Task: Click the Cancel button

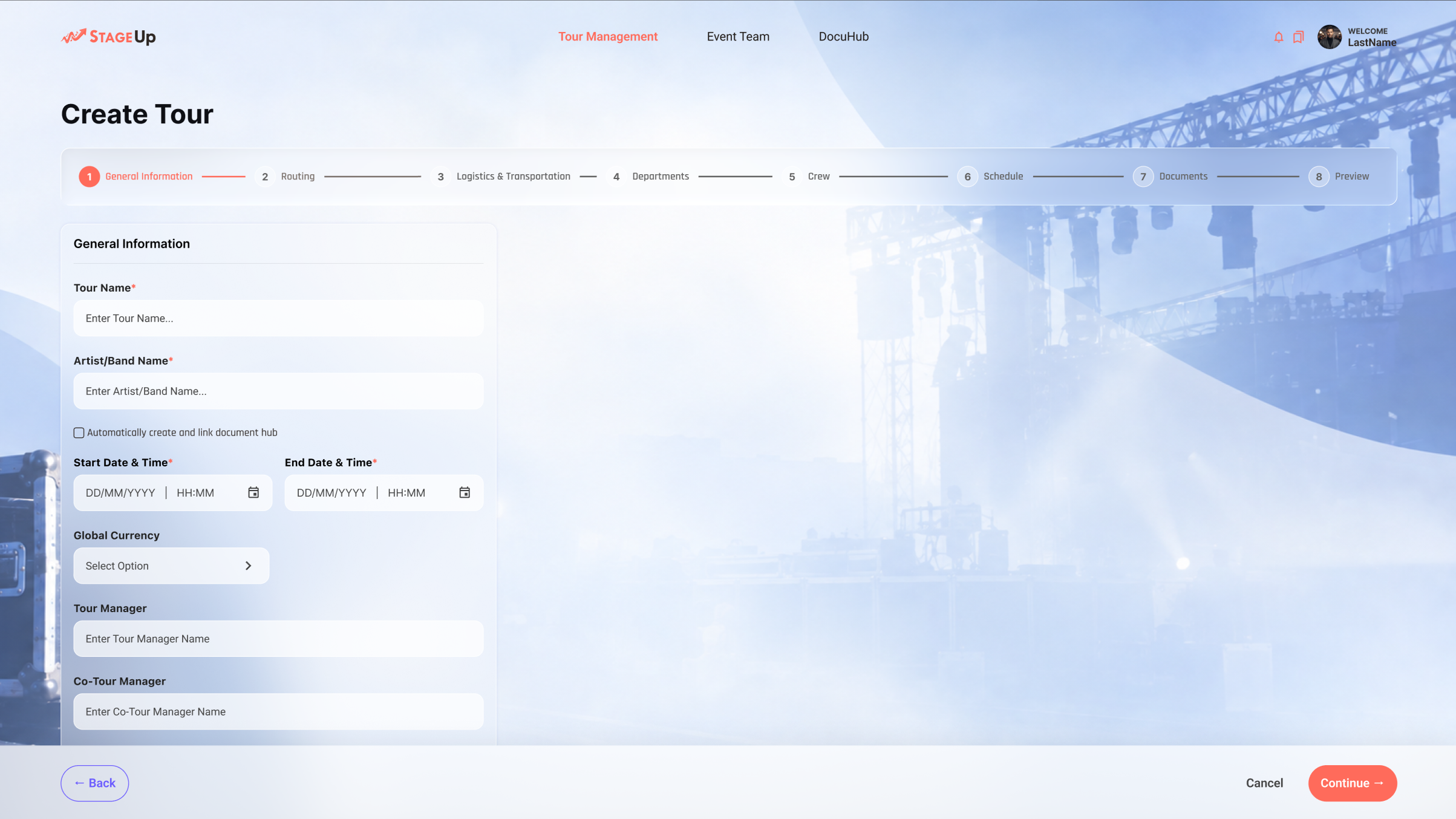Action: tap(1264, 783)
